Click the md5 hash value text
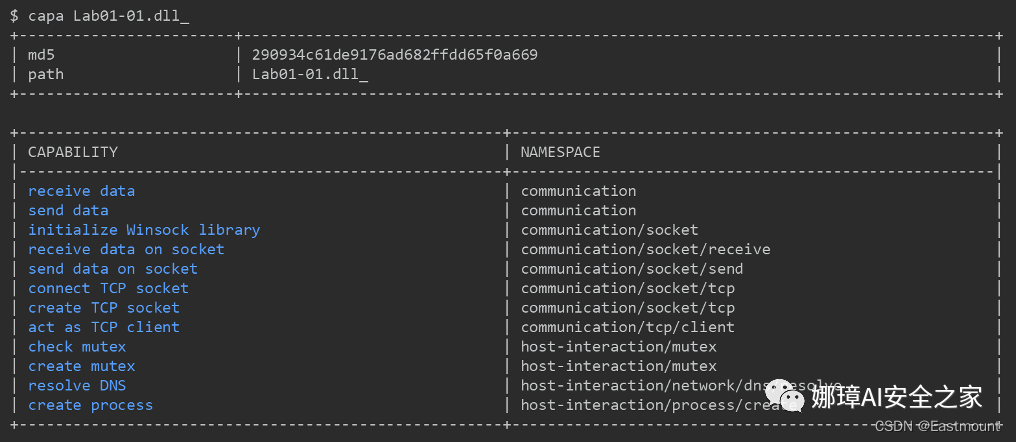The height and width of the screenshot is (442, 1016). coord(395,55)
